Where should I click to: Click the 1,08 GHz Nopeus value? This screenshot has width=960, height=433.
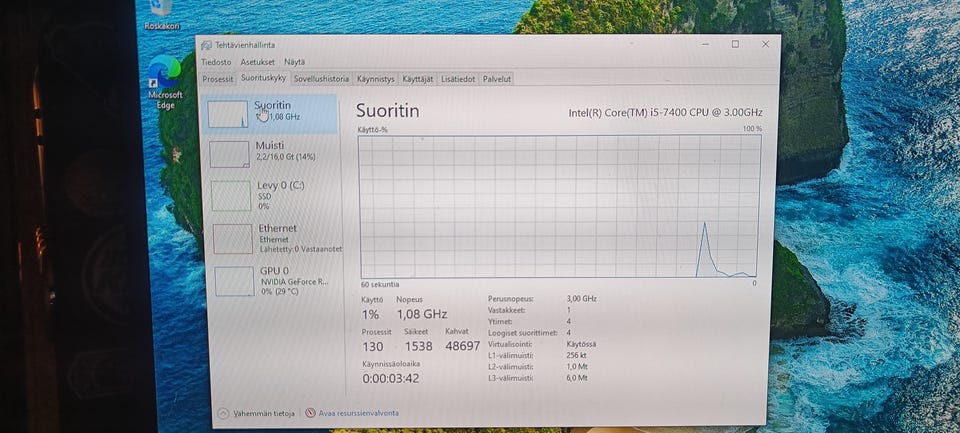(422, 315)
